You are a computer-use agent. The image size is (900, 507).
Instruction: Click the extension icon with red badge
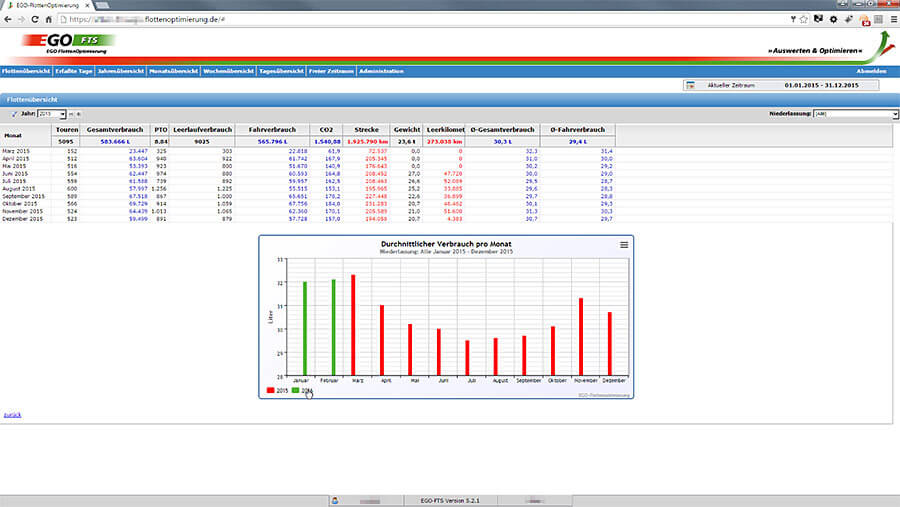pyautogui.click(x=864, y=20)
